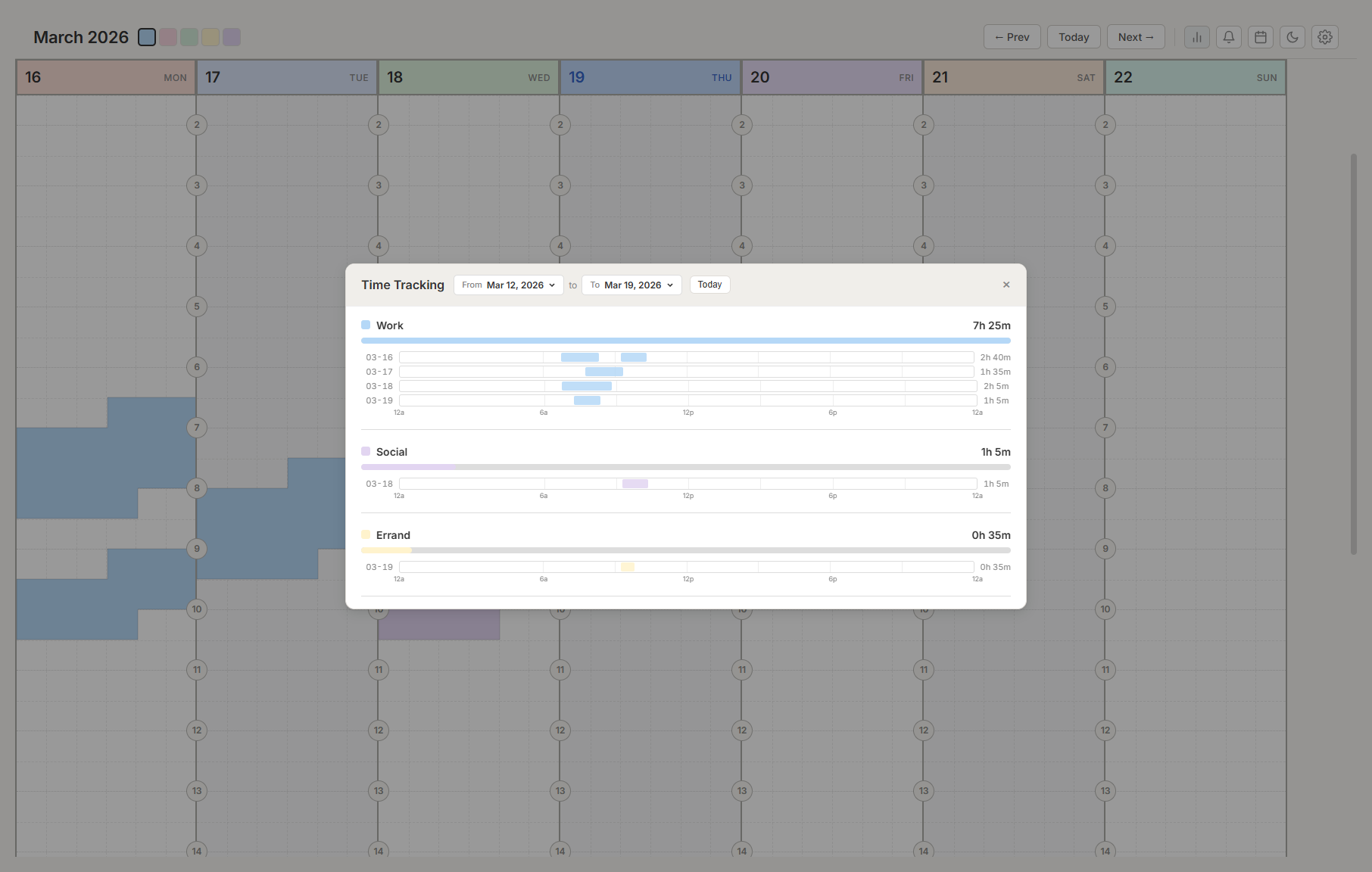Click the yellow Errand category legend square
The height and width of the screenshot is (872, 1372).
pos(366,534)
